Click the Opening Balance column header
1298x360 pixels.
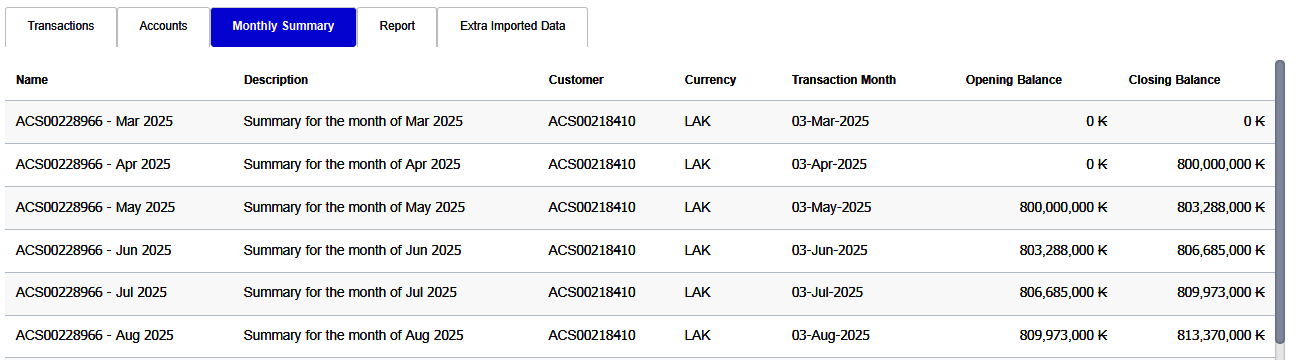point(1013,80)
